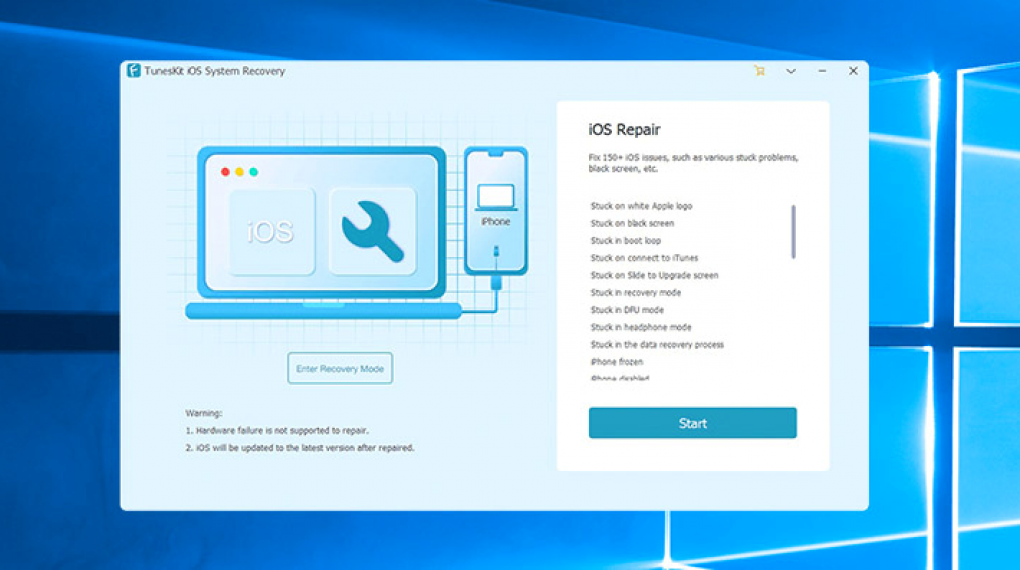Select "Stuck on black screen" entry
This screenshot has height=570, width=1020.
pos(632,223)
